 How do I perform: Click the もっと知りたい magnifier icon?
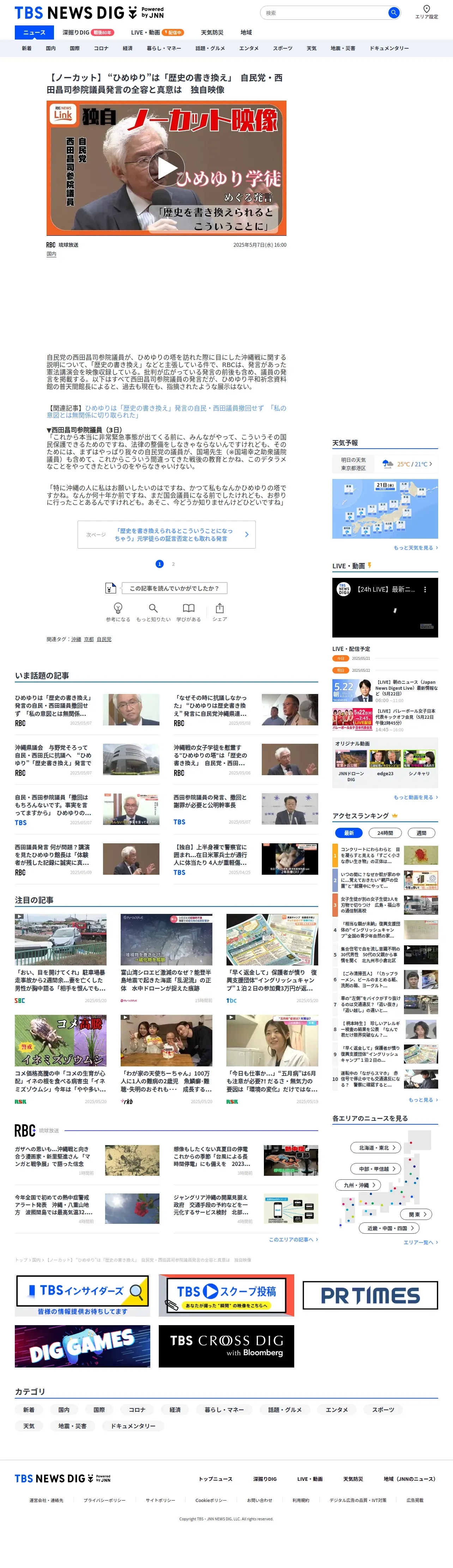pyautogui.click(x=153, y=608)
